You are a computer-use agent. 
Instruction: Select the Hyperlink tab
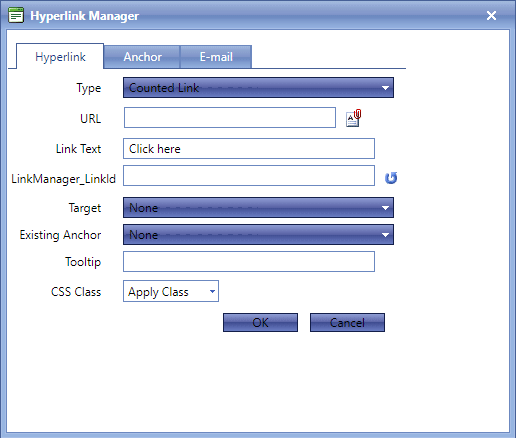tap(60, 57)
